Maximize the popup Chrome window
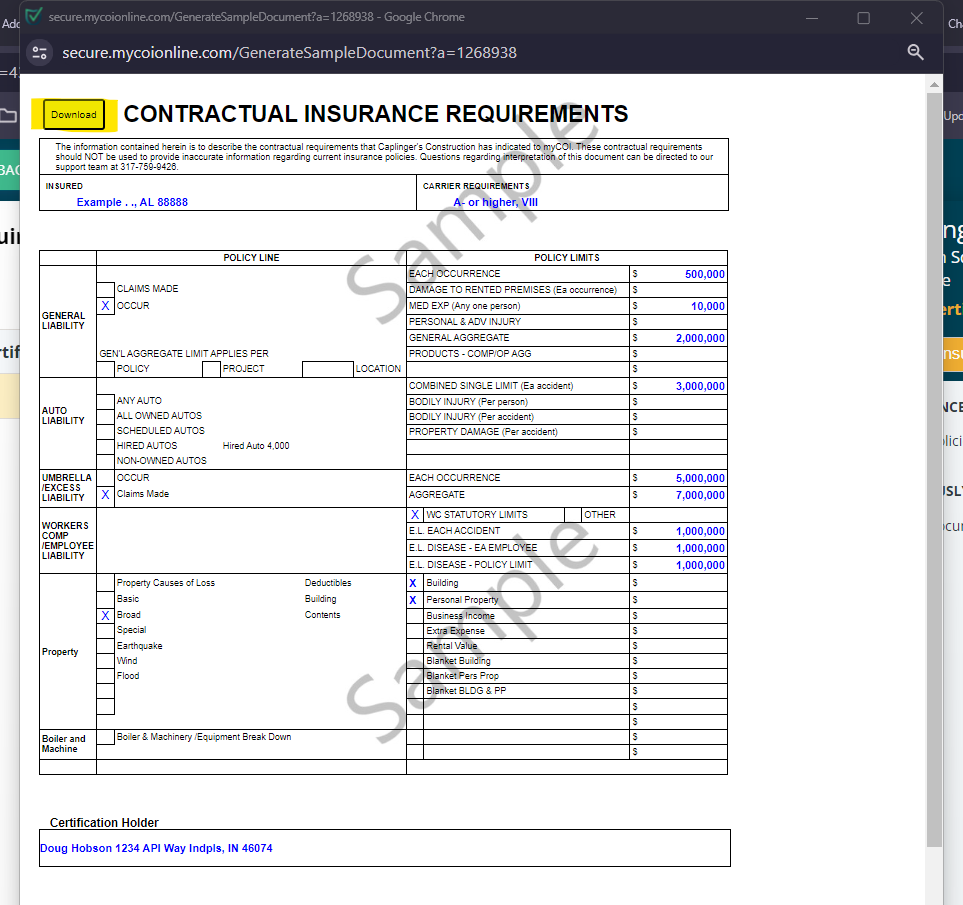963x905 pixels. point(863,18)
